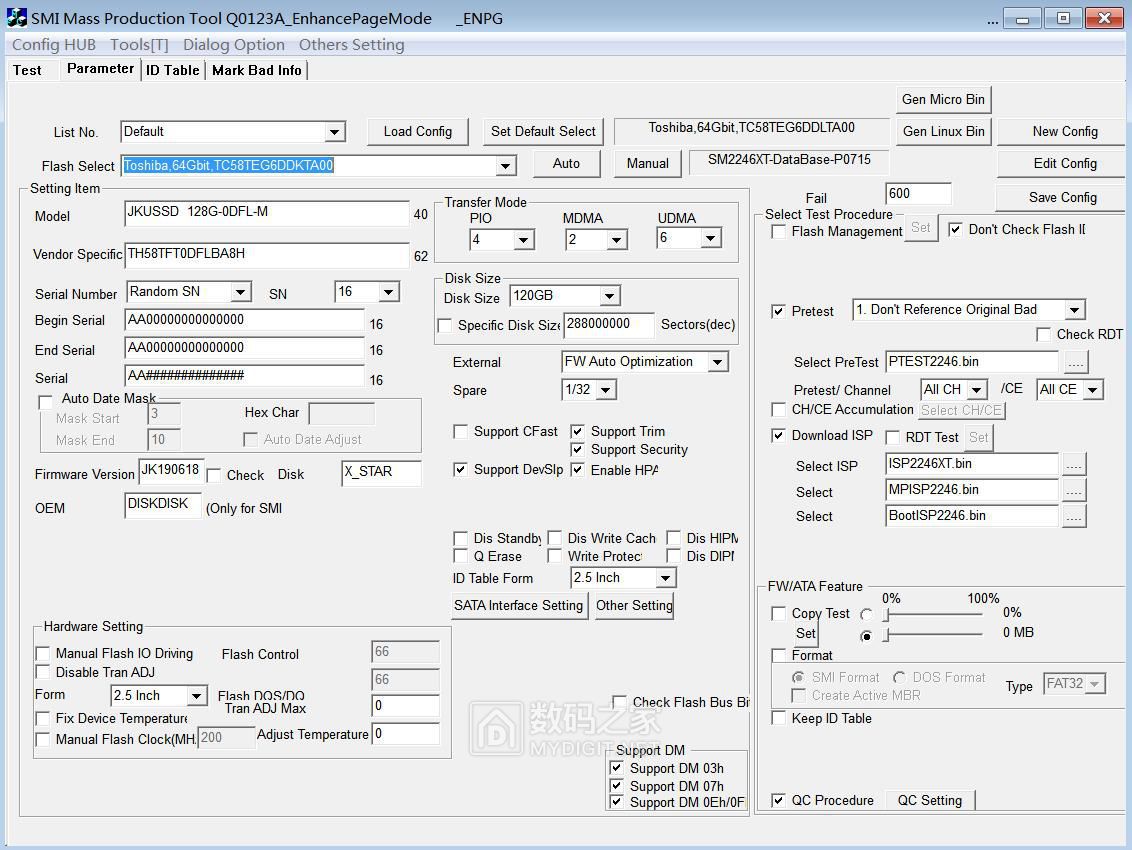
Task: Expand the Hardware Form 2.5 Inch dropdown
Action: (196, 696)
